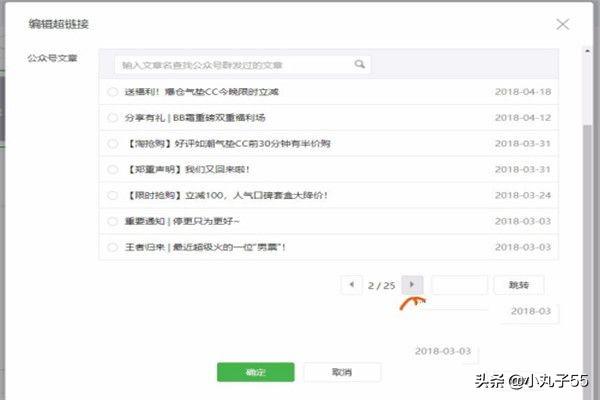Close the 编辑超链接 dialog

coord(562,24)
